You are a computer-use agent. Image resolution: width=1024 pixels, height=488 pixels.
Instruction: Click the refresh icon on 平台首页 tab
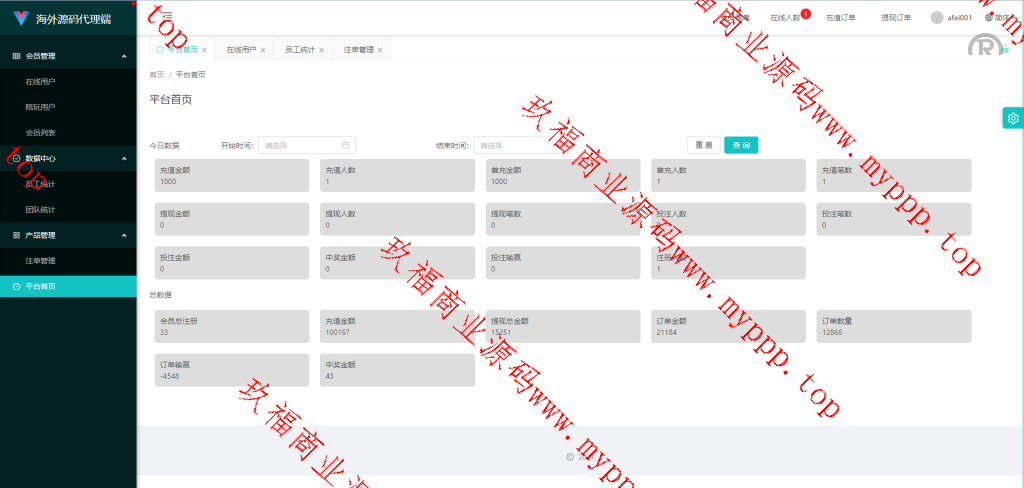[x=159, y=49]
